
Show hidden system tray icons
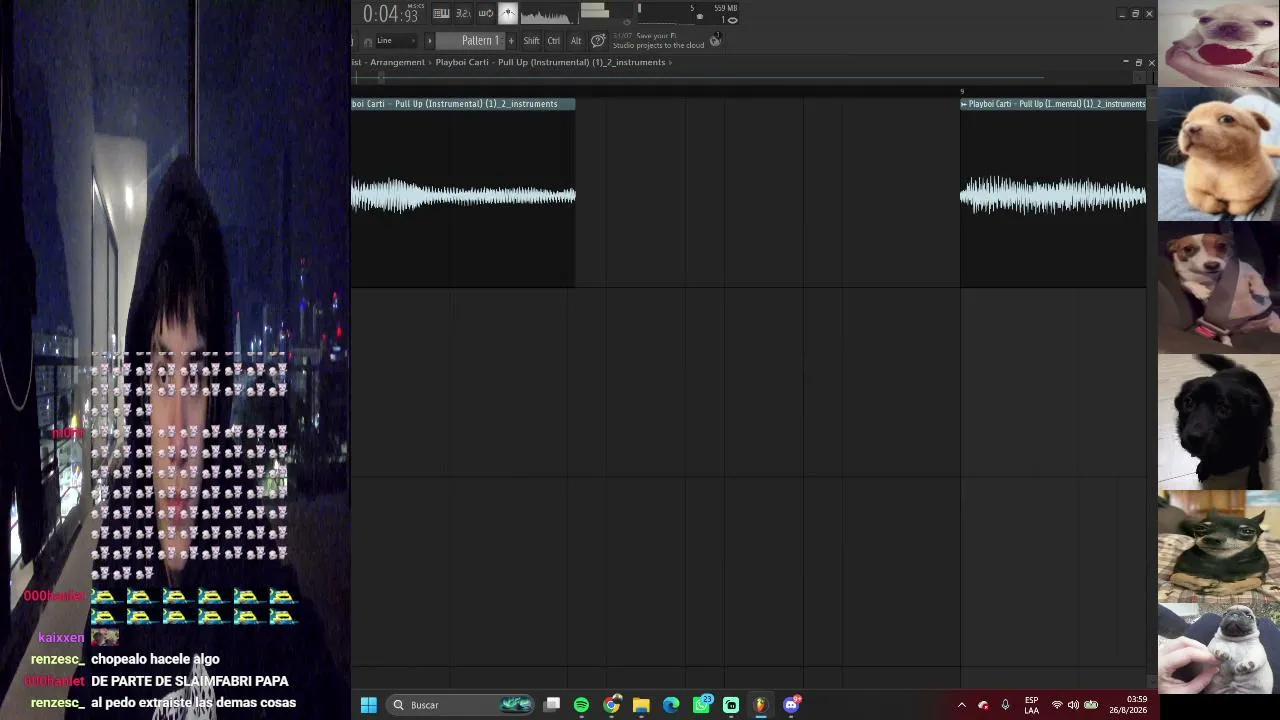[x=962, y=705]
